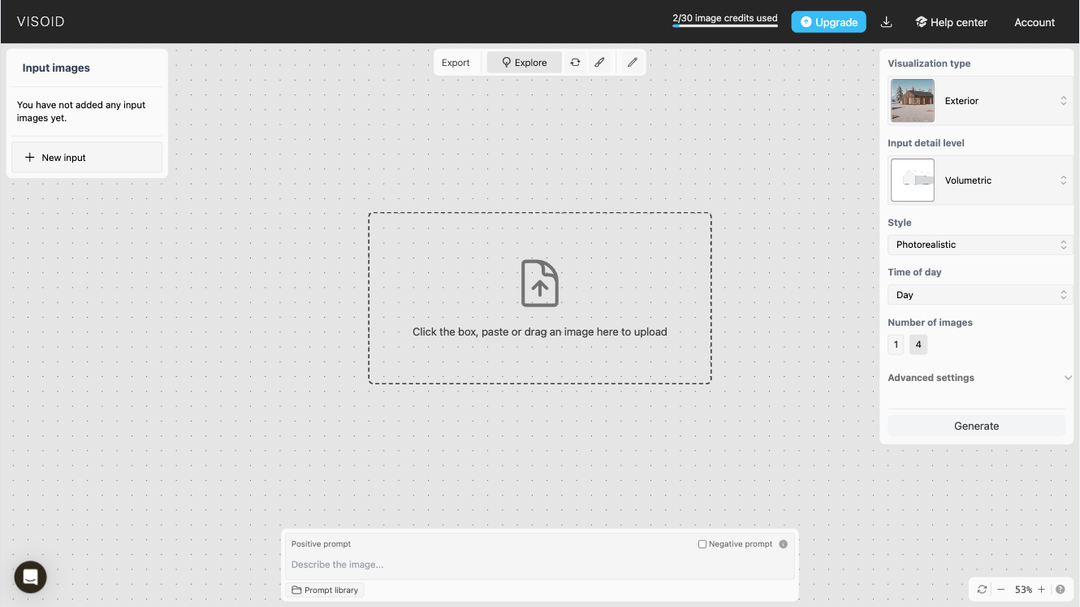Select 1 as number of images
The width and height of the screenshot is (1080, 607).
point(895,344)
